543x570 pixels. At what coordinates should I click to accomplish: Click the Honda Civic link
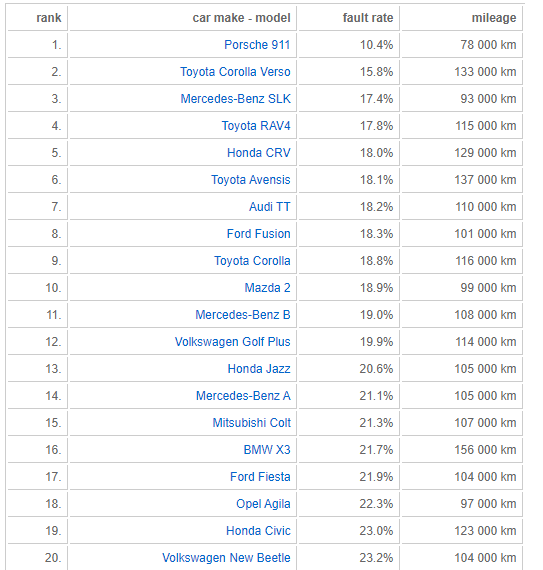[x=258, y=531]
